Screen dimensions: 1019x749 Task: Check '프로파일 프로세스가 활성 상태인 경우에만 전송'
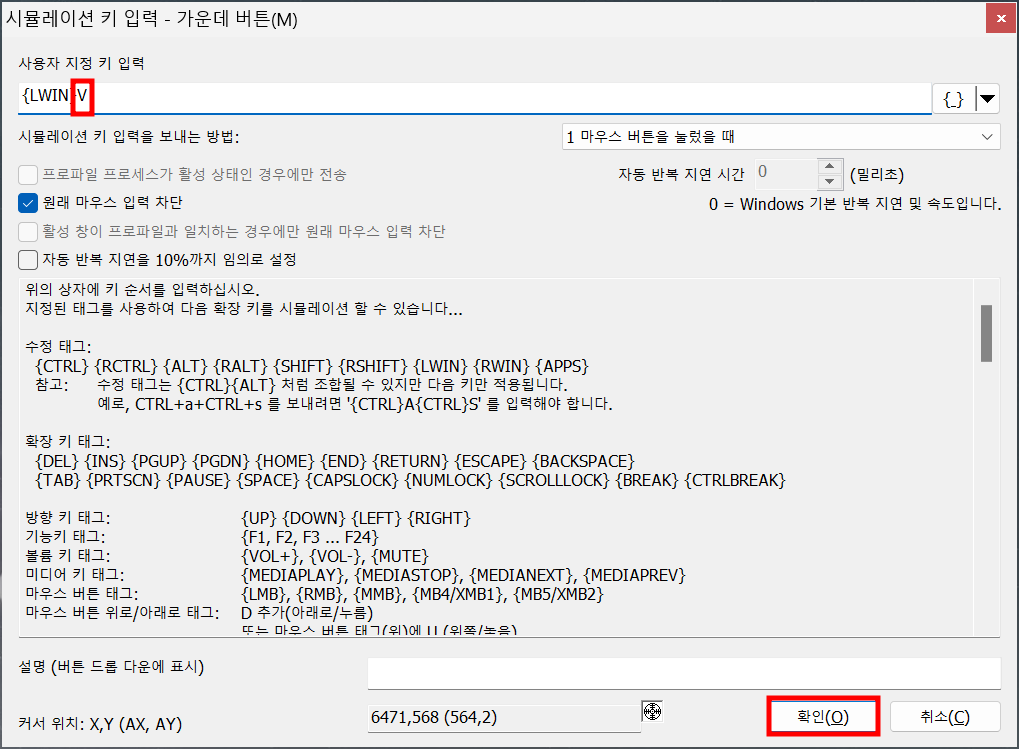point(27,174)
